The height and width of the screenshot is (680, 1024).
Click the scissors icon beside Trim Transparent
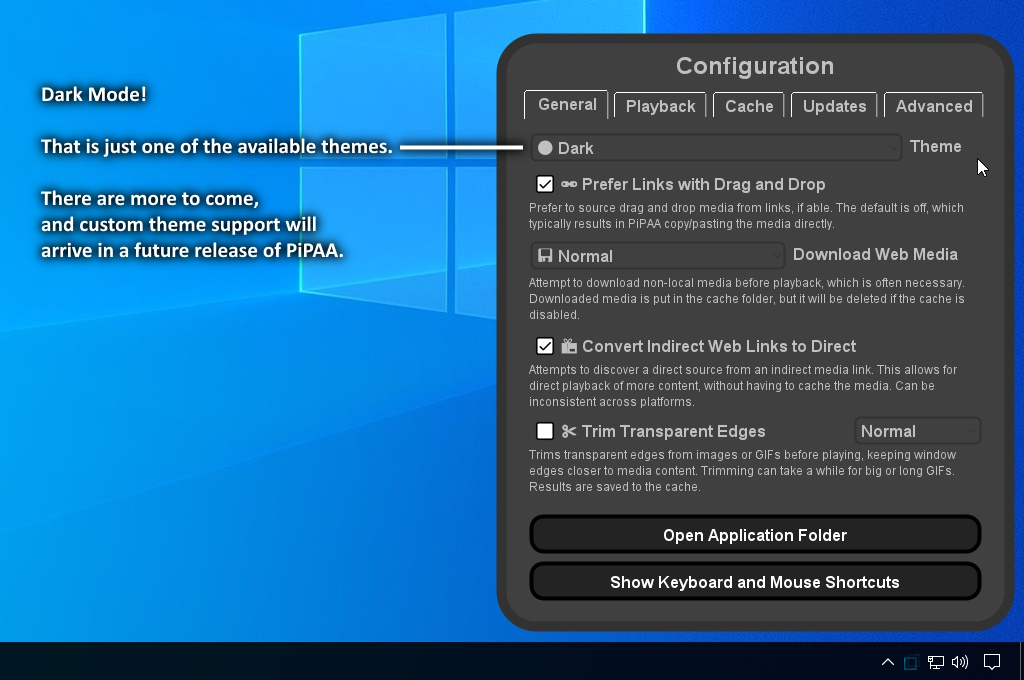pos(569,431)
